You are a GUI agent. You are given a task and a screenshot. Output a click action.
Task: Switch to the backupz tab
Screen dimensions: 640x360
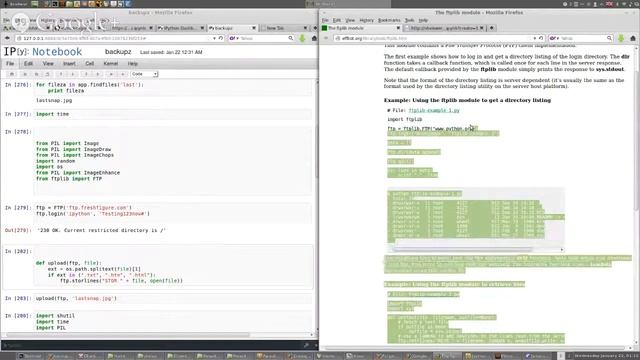pyautogui.click(x=232, y=28)
